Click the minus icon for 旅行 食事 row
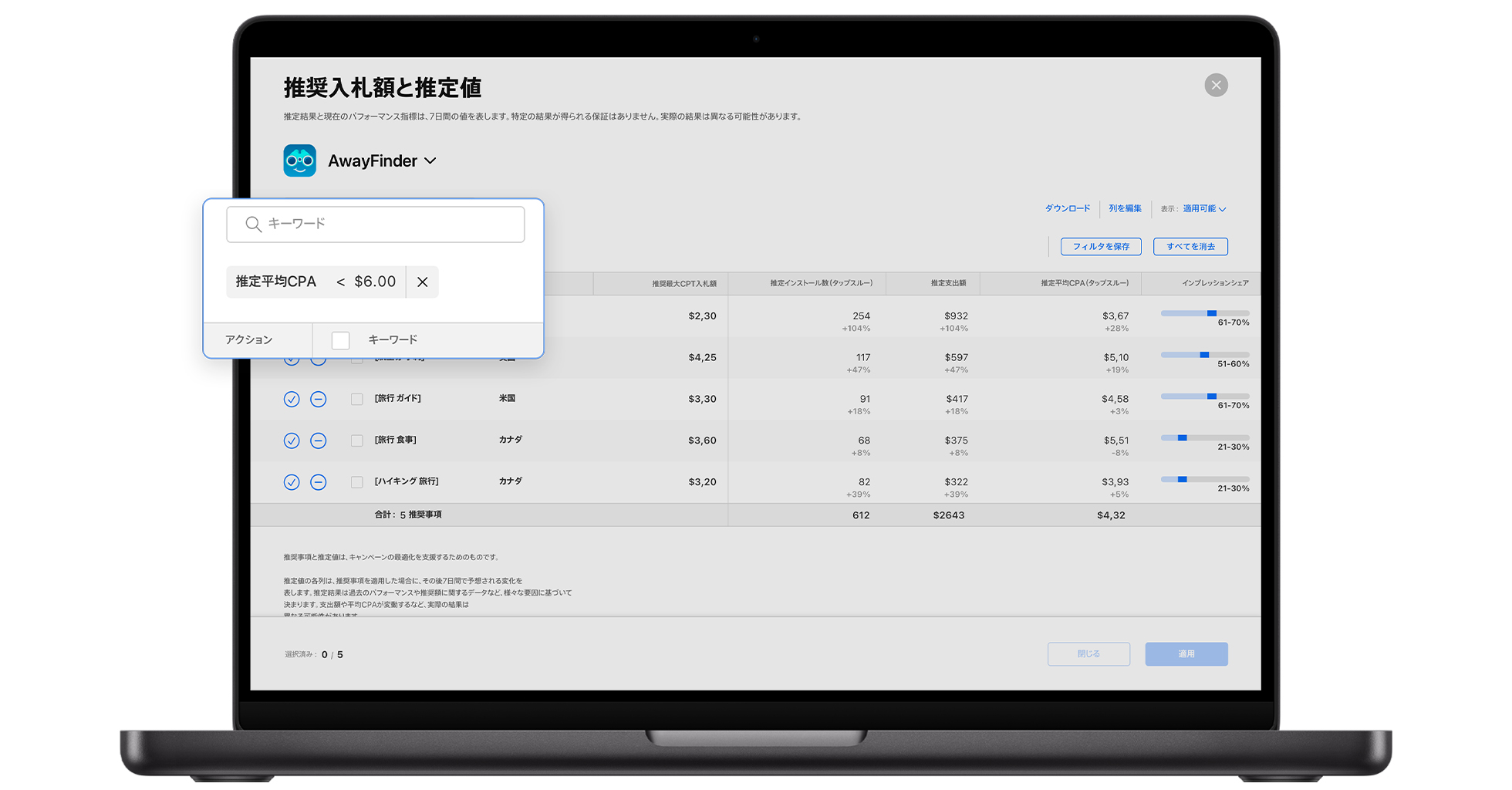This screenshot has height=790, width=1512. (318, 441)
